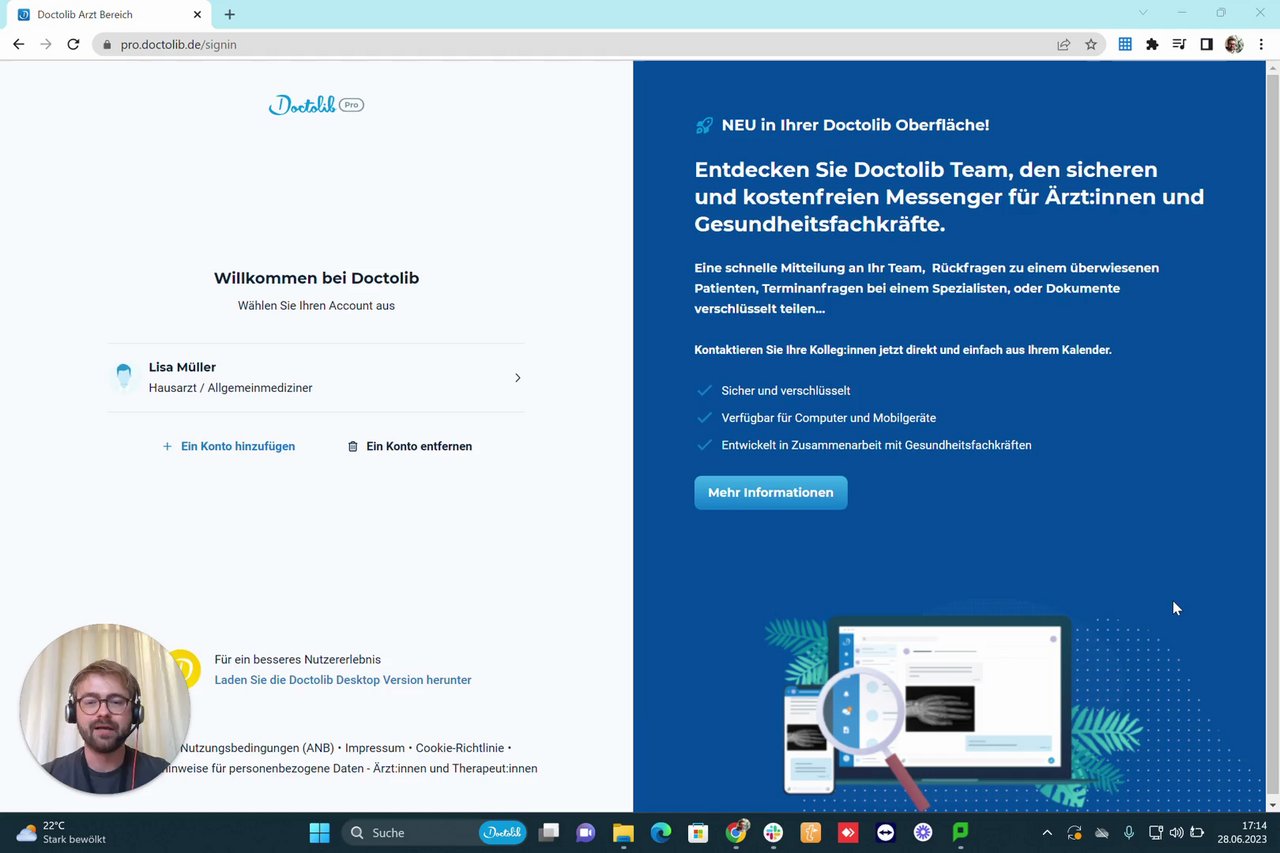Open account via Lisa Müller chevron arrow
This screenshot has width=1280, height=853.
coord(517,378)
